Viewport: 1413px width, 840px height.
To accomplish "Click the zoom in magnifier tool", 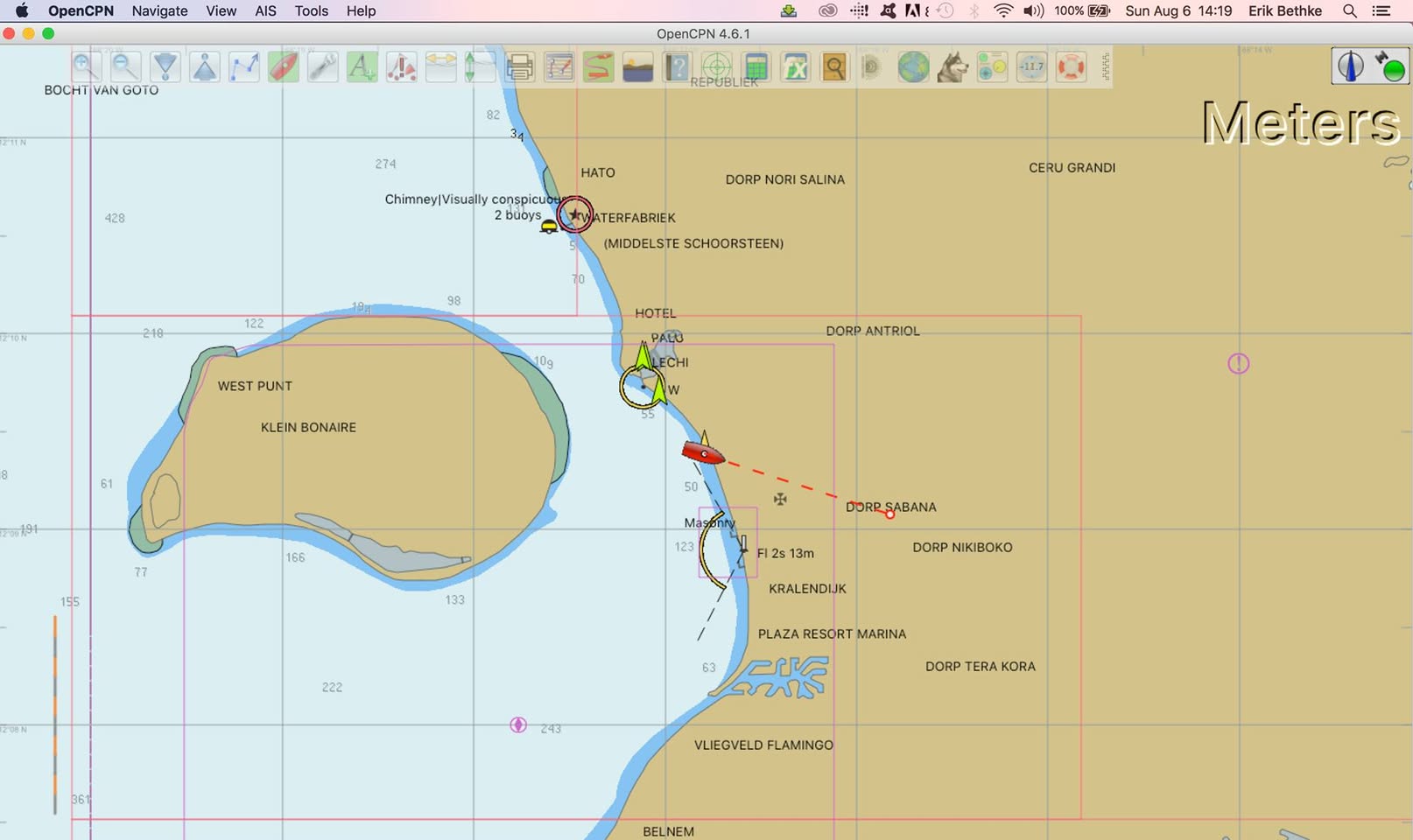I will pyautogui.click(x=85, y=66).
